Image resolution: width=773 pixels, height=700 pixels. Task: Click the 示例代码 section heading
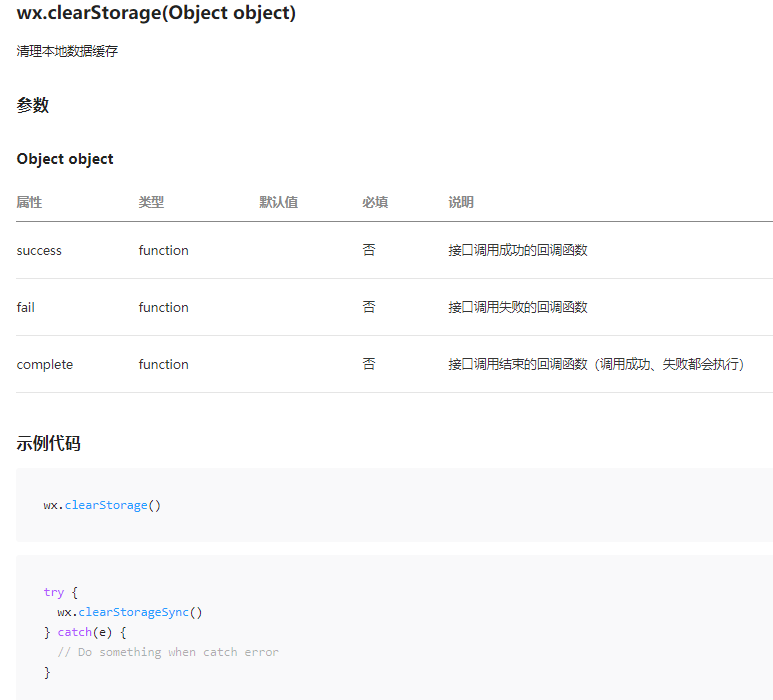(x=48, y=443)
